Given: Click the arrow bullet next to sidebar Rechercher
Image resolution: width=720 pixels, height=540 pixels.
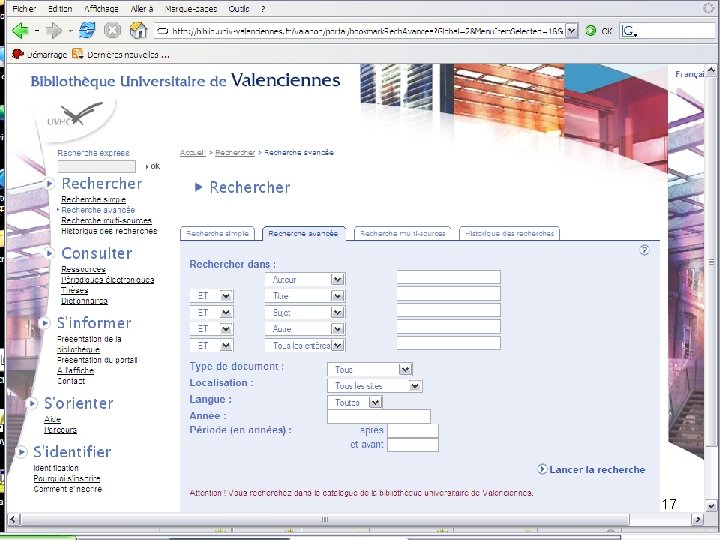Looking at the screenshot, I should point(49,184).
